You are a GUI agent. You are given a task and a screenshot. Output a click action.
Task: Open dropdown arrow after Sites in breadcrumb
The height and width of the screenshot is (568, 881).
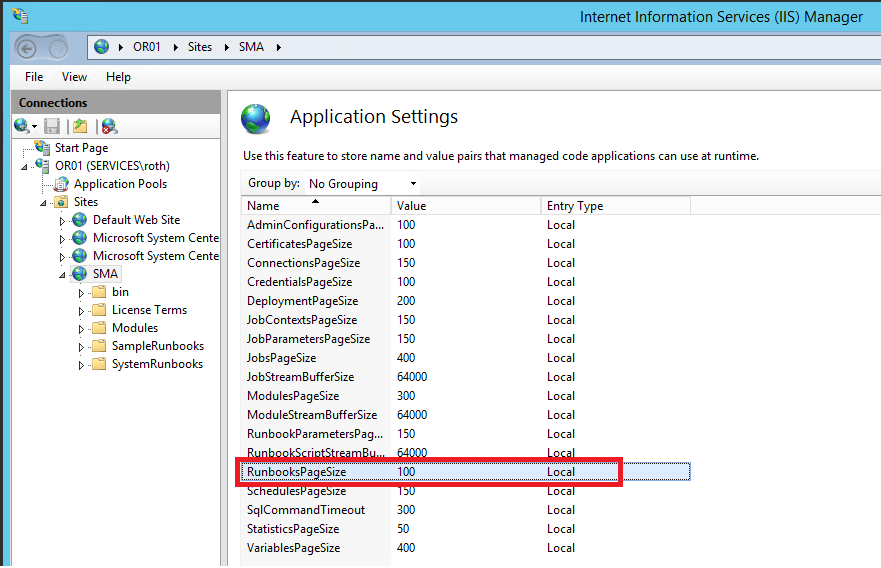[226, 47]
